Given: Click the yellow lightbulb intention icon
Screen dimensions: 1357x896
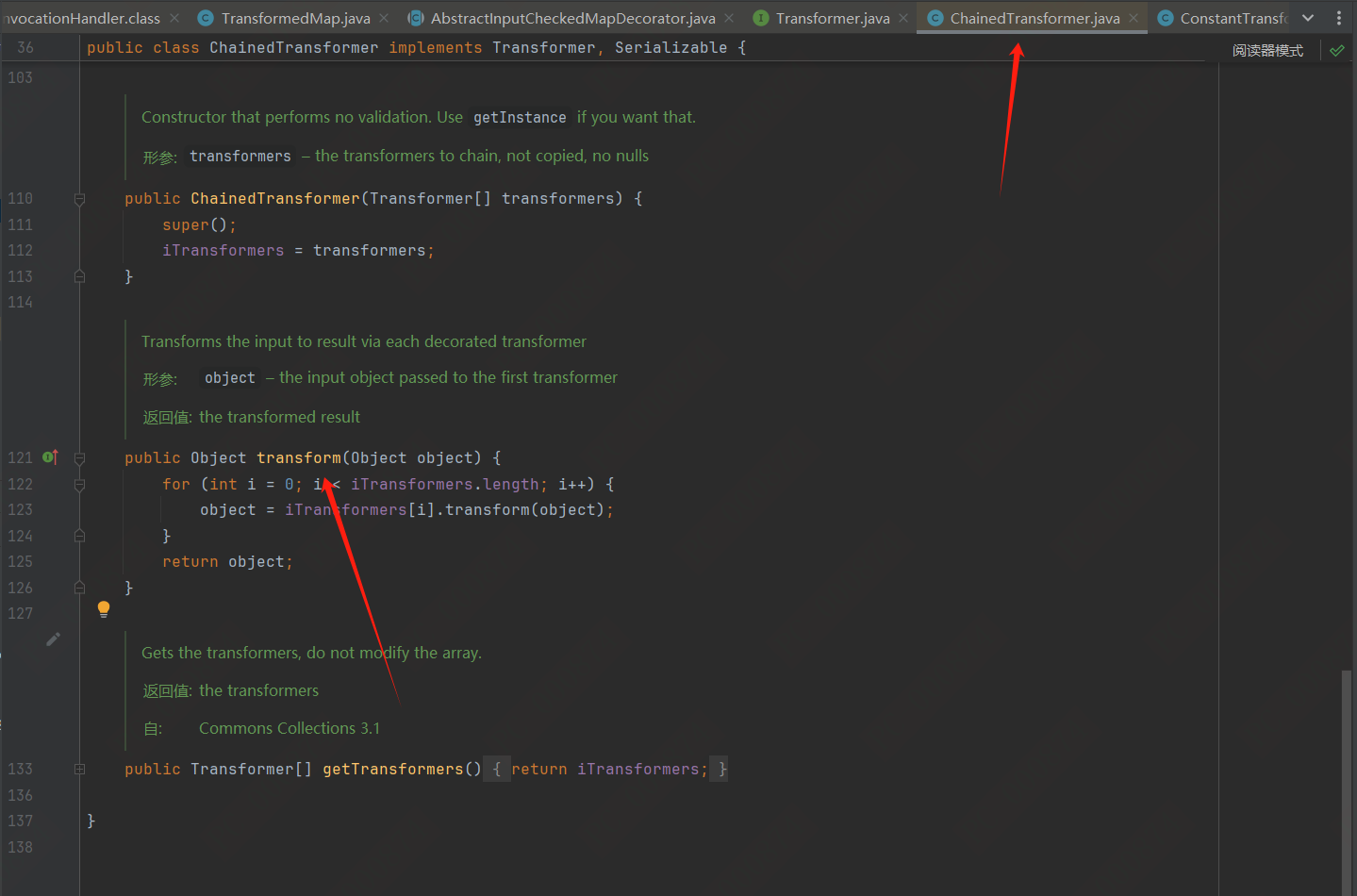Looking at the screenshot, I should point(104,609).
